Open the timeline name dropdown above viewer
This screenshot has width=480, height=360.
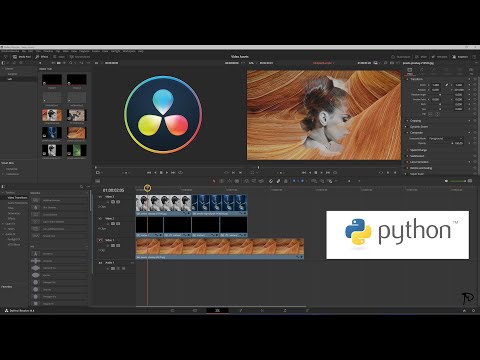click(324, 63)
